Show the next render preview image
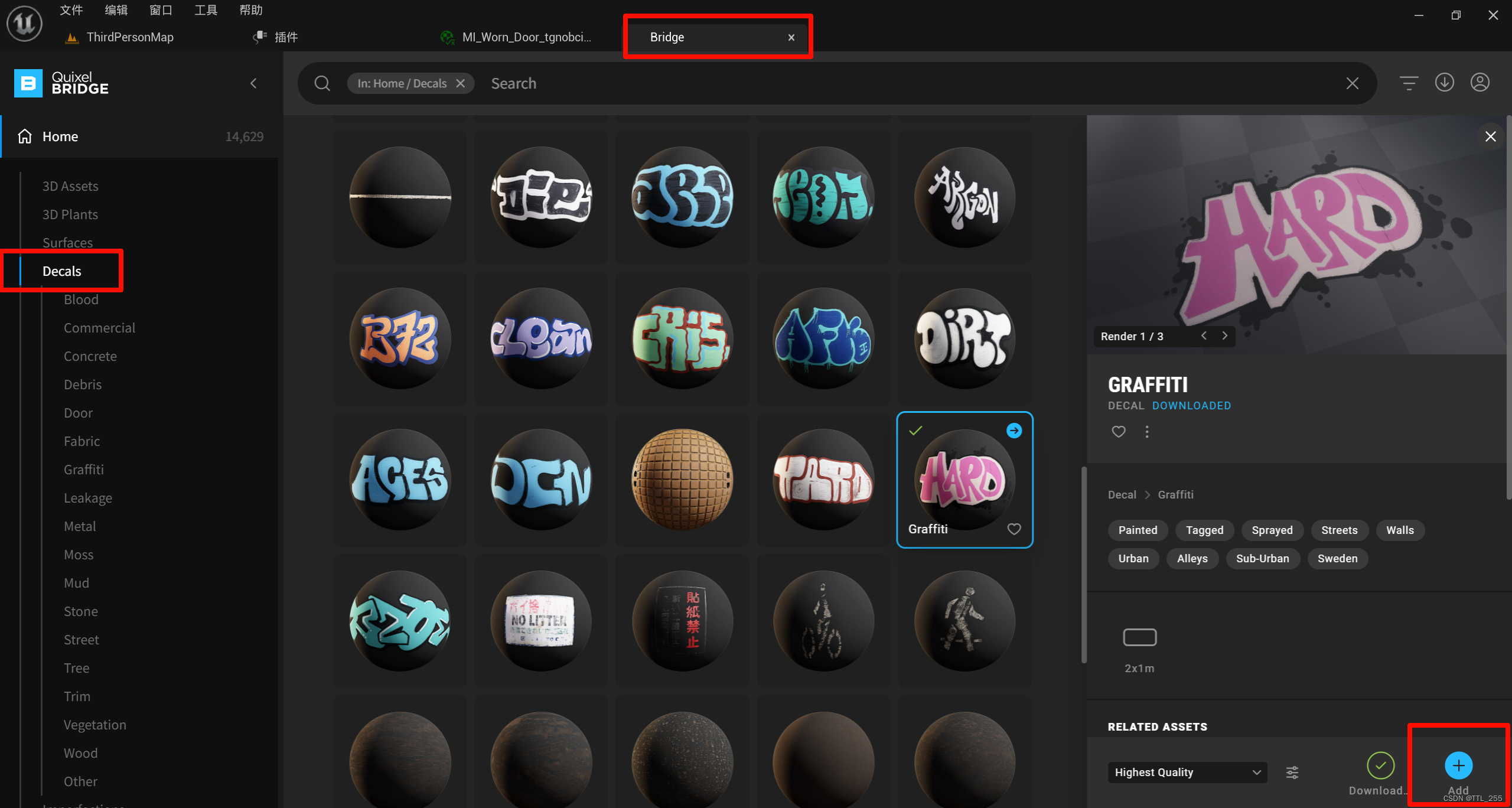1512x808 pixels. point(1225,336)
